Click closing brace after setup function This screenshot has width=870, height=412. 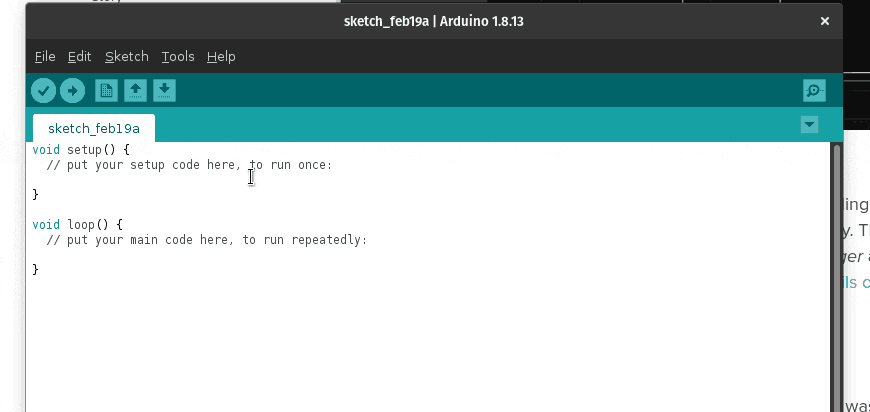pos(36,194)
